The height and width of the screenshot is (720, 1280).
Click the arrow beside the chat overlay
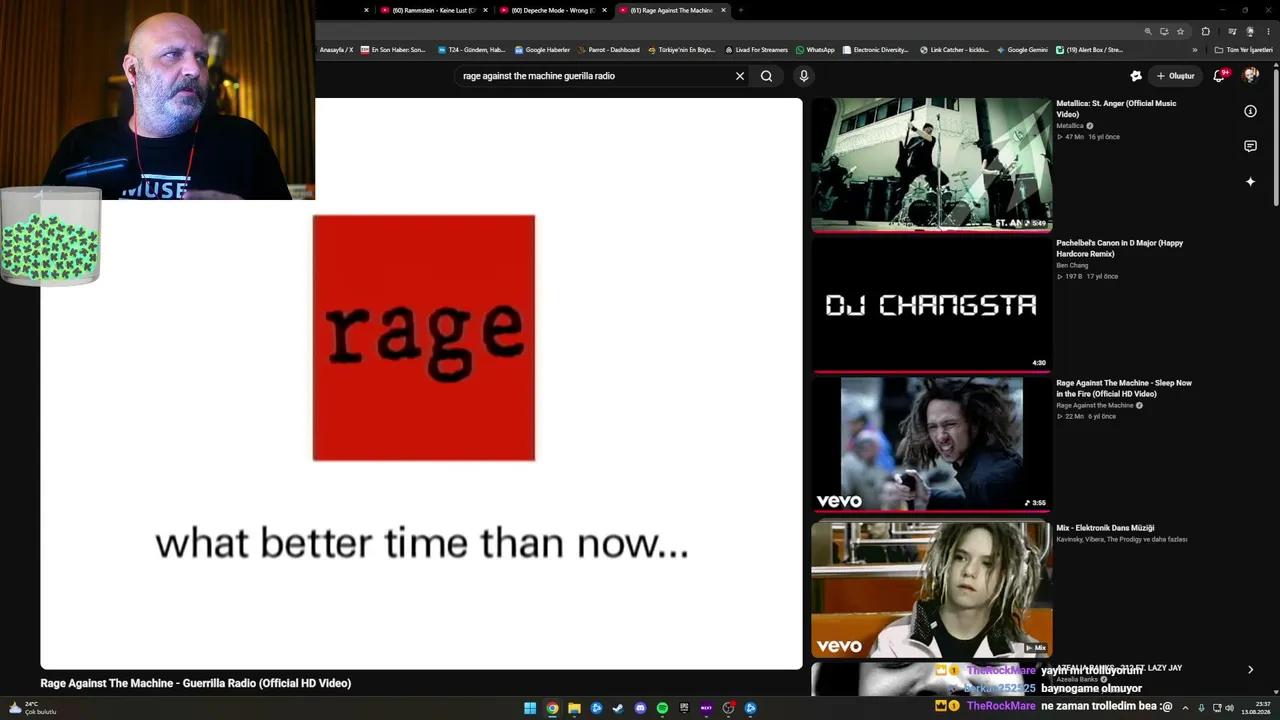pos(1250,670)
